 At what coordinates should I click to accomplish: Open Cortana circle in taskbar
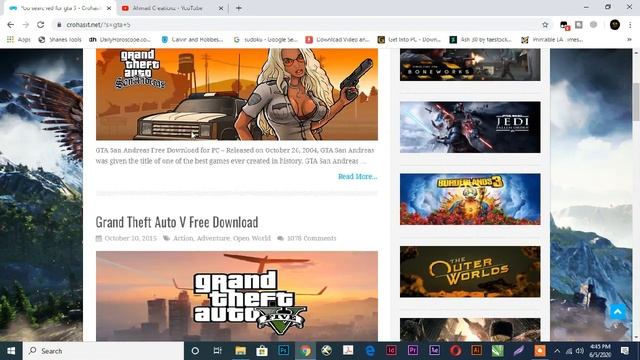195,351
